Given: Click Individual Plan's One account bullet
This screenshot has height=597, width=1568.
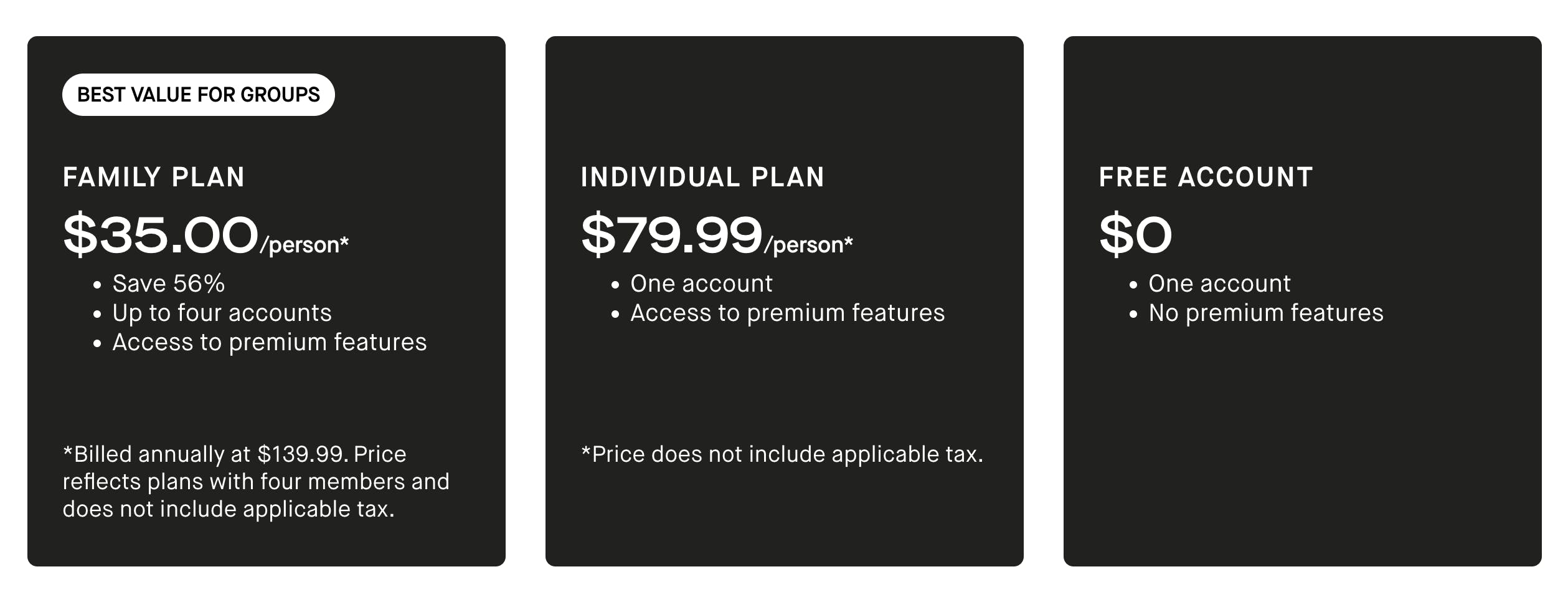Looking at the screenshot, I should (701, 284).
